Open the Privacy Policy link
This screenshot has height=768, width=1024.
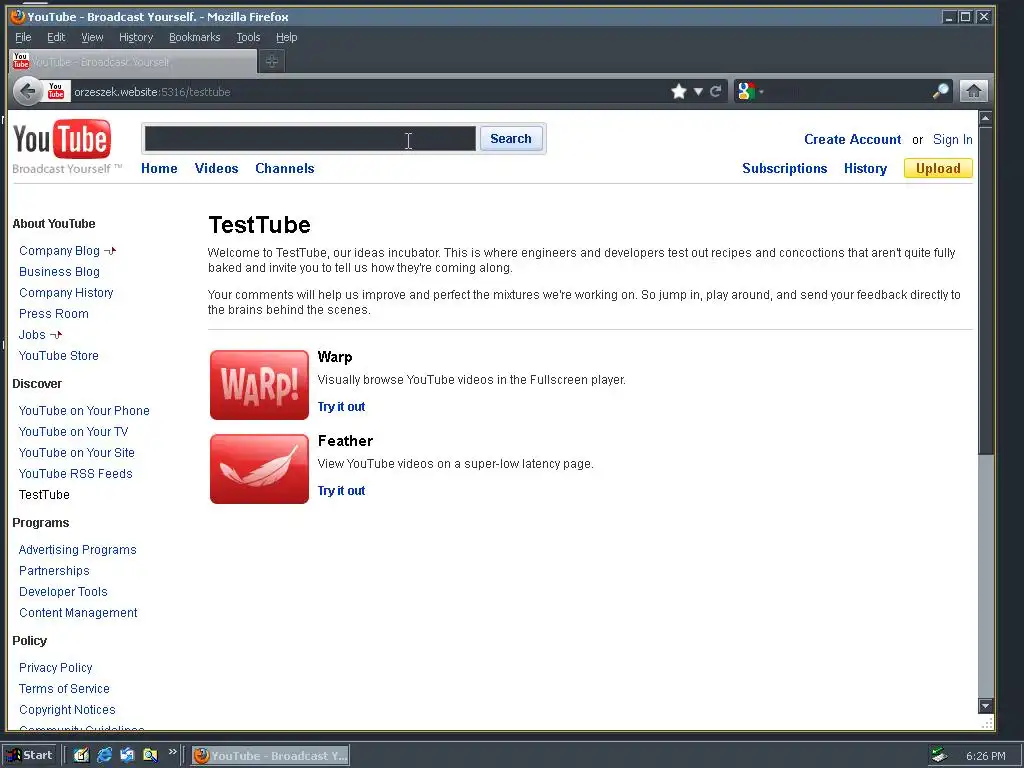pos(56,667)
